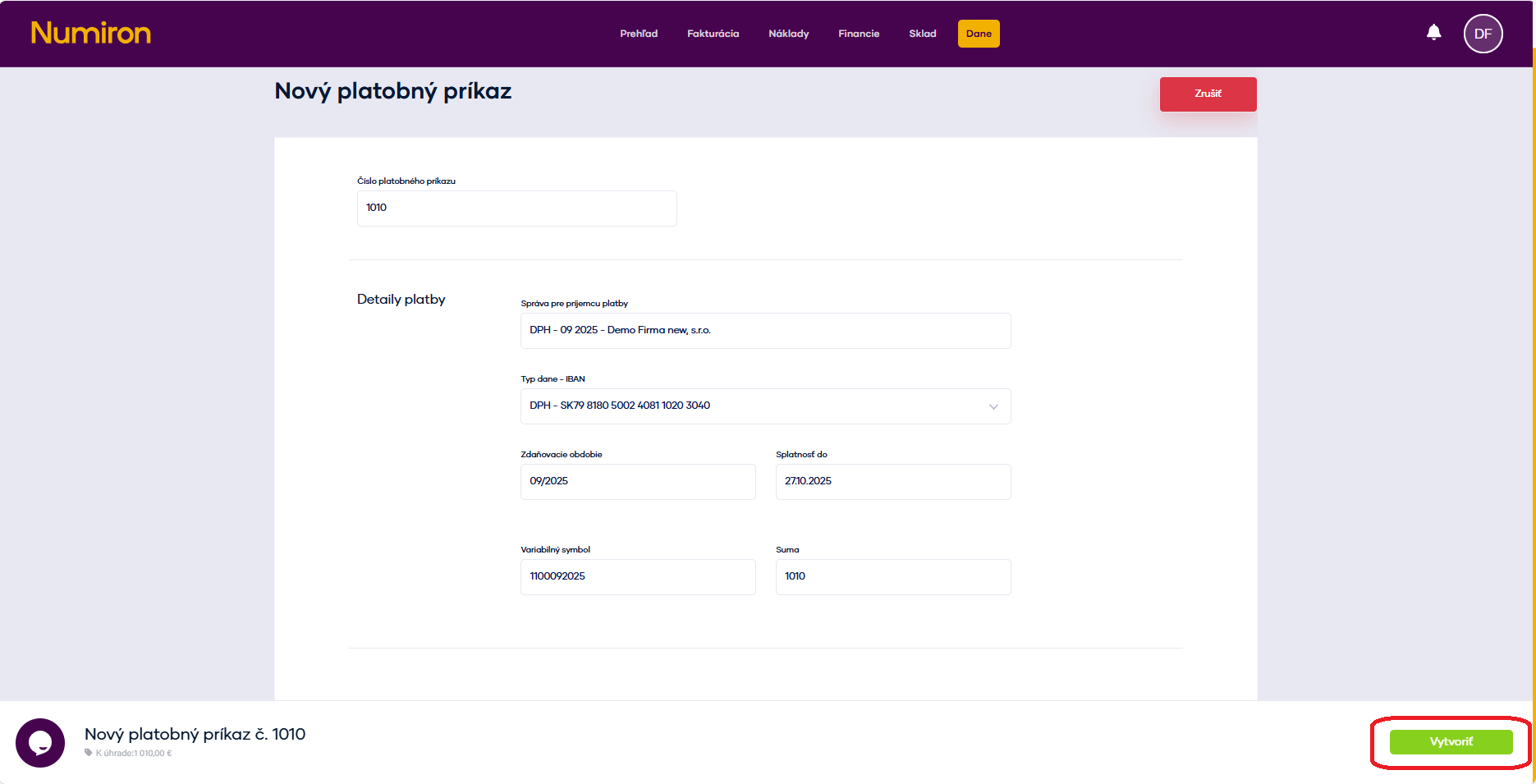Click the Splatnosť do date field
The image size is (1536, 784).
tap(892, 482)
